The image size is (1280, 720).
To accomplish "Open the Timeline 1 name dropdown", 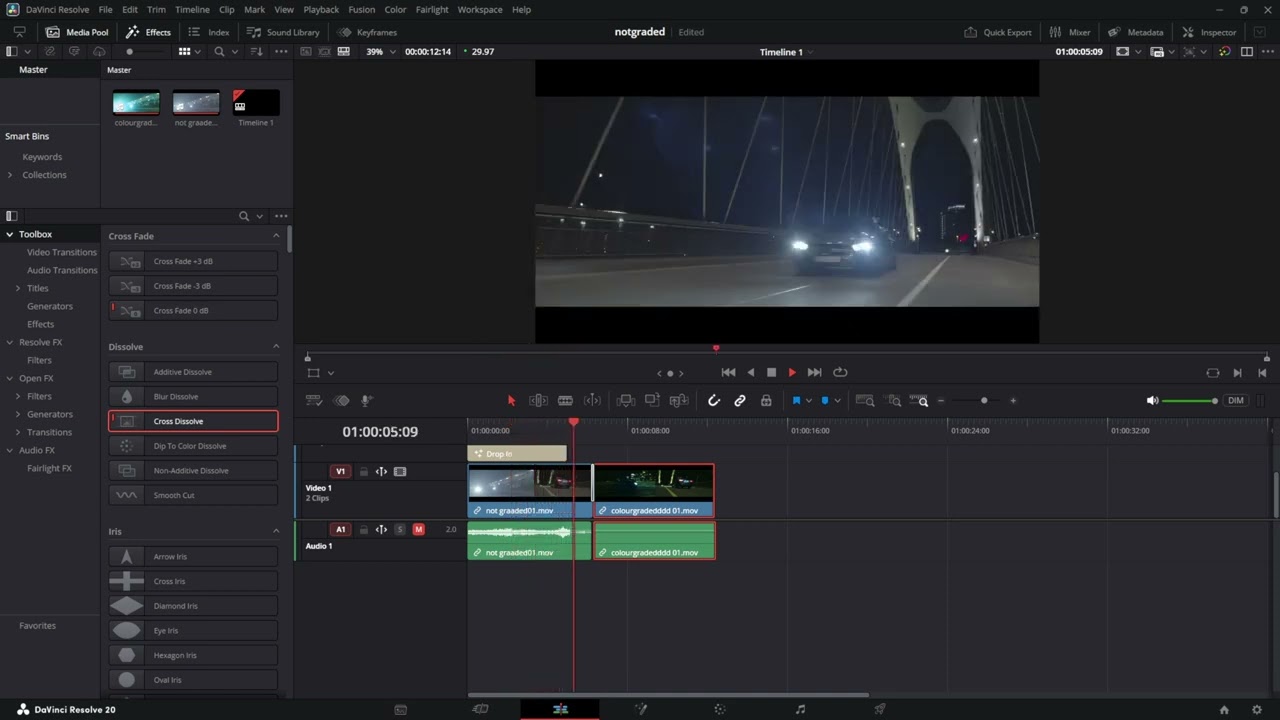I will point(786,51).
